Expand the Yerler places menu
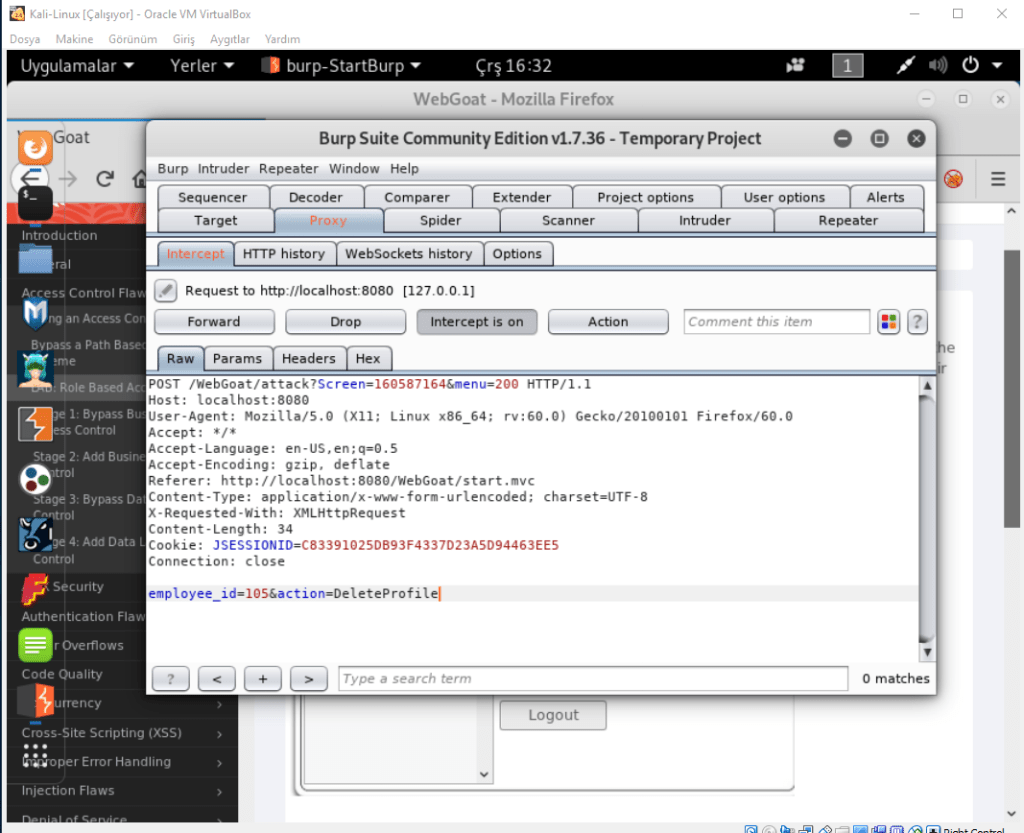 coord(202,66)
